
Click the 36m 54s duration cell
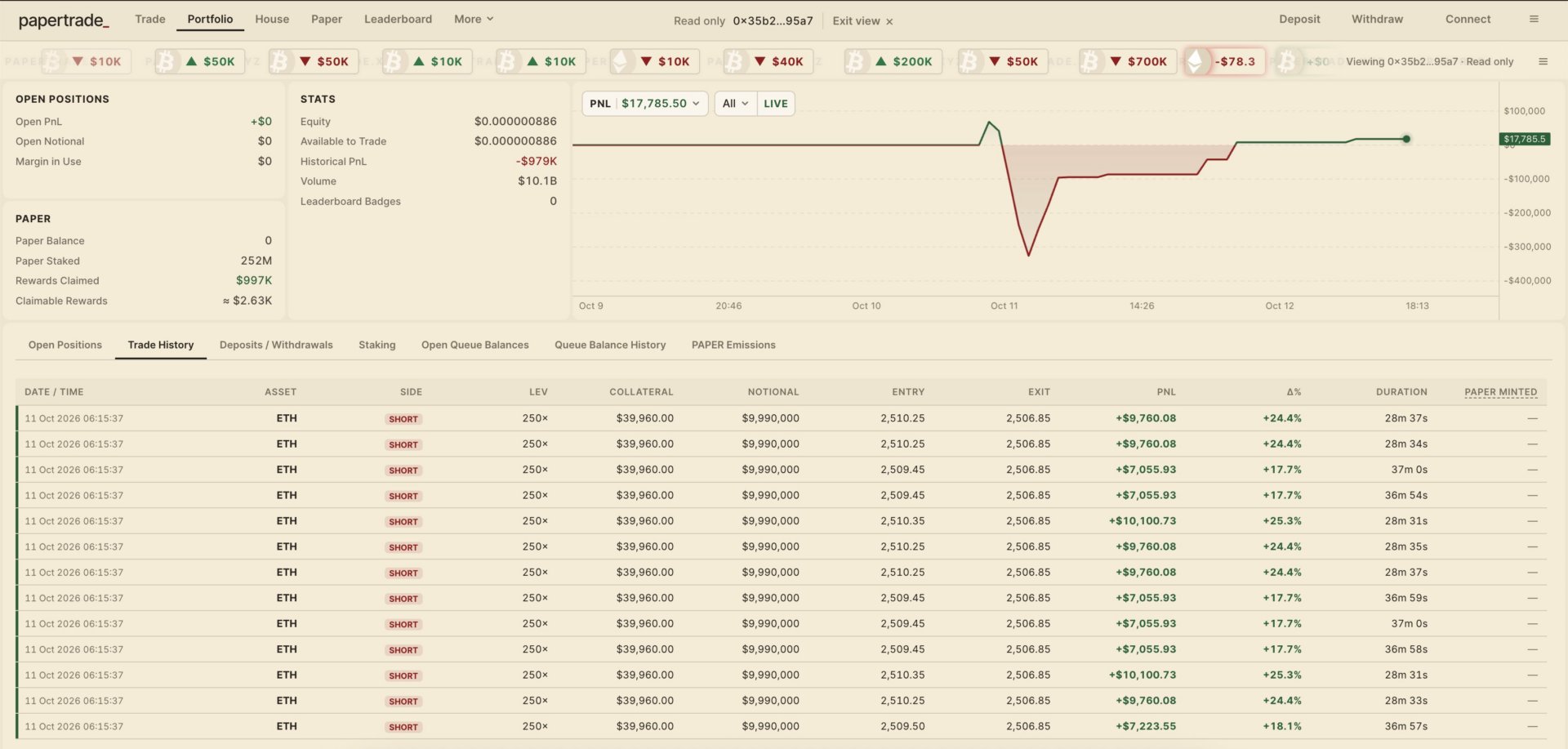[1405, 495]
